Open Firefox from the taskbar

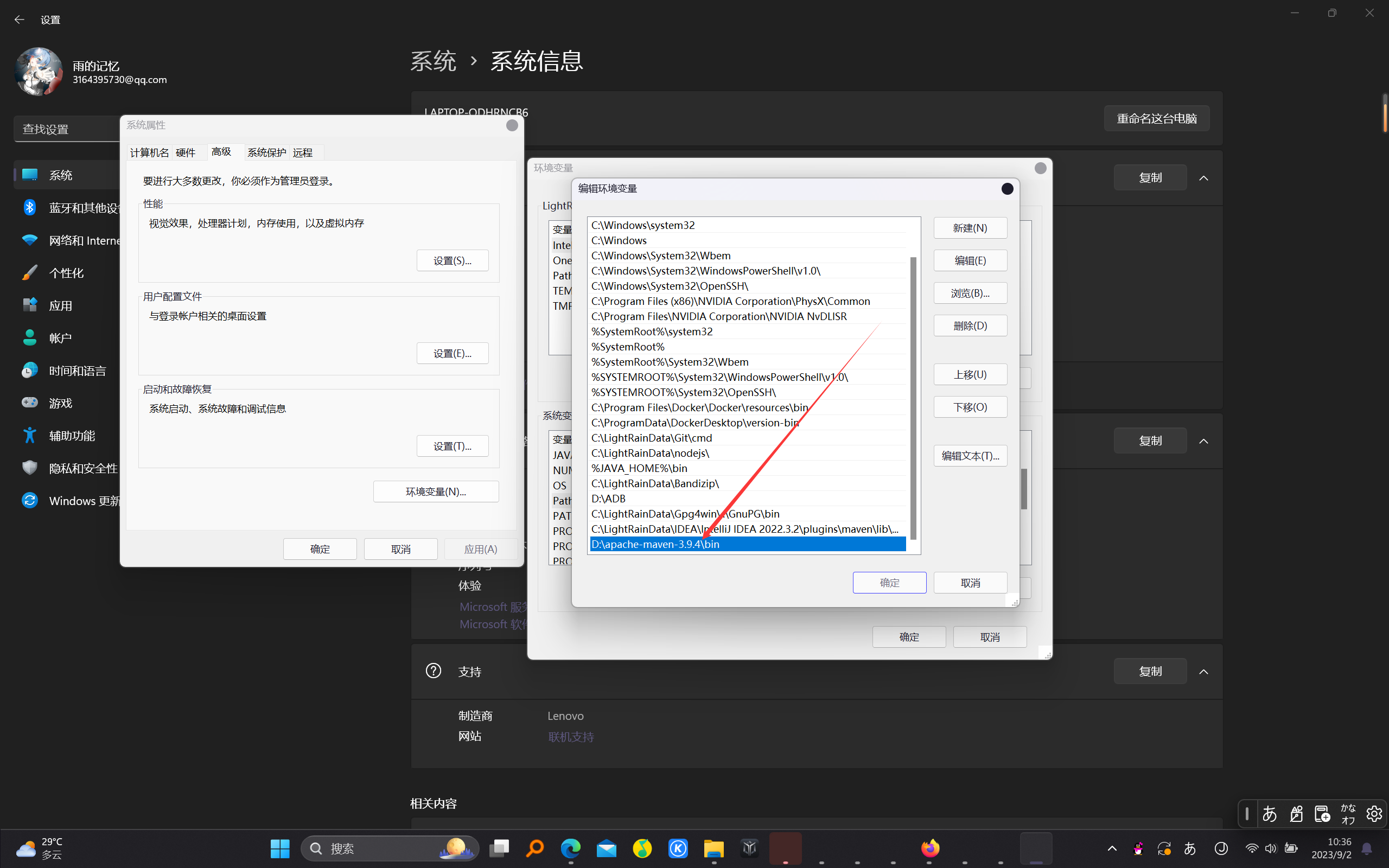(930, 848)
